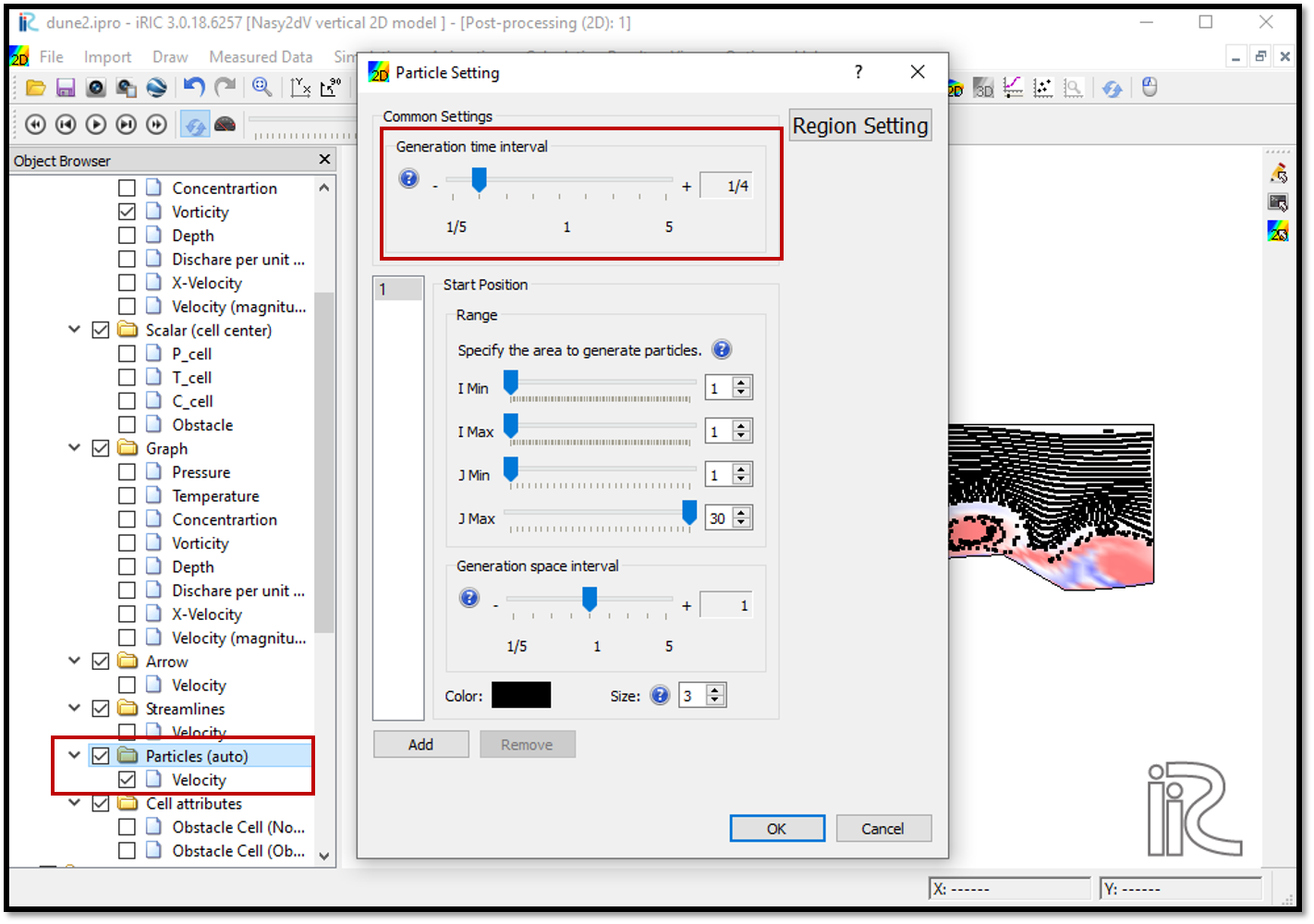Collapse the Graph folder chevron
Image resolution: width=1314 pixels, height=924 pixels.
pyautogui.click(x=75, y=447)
